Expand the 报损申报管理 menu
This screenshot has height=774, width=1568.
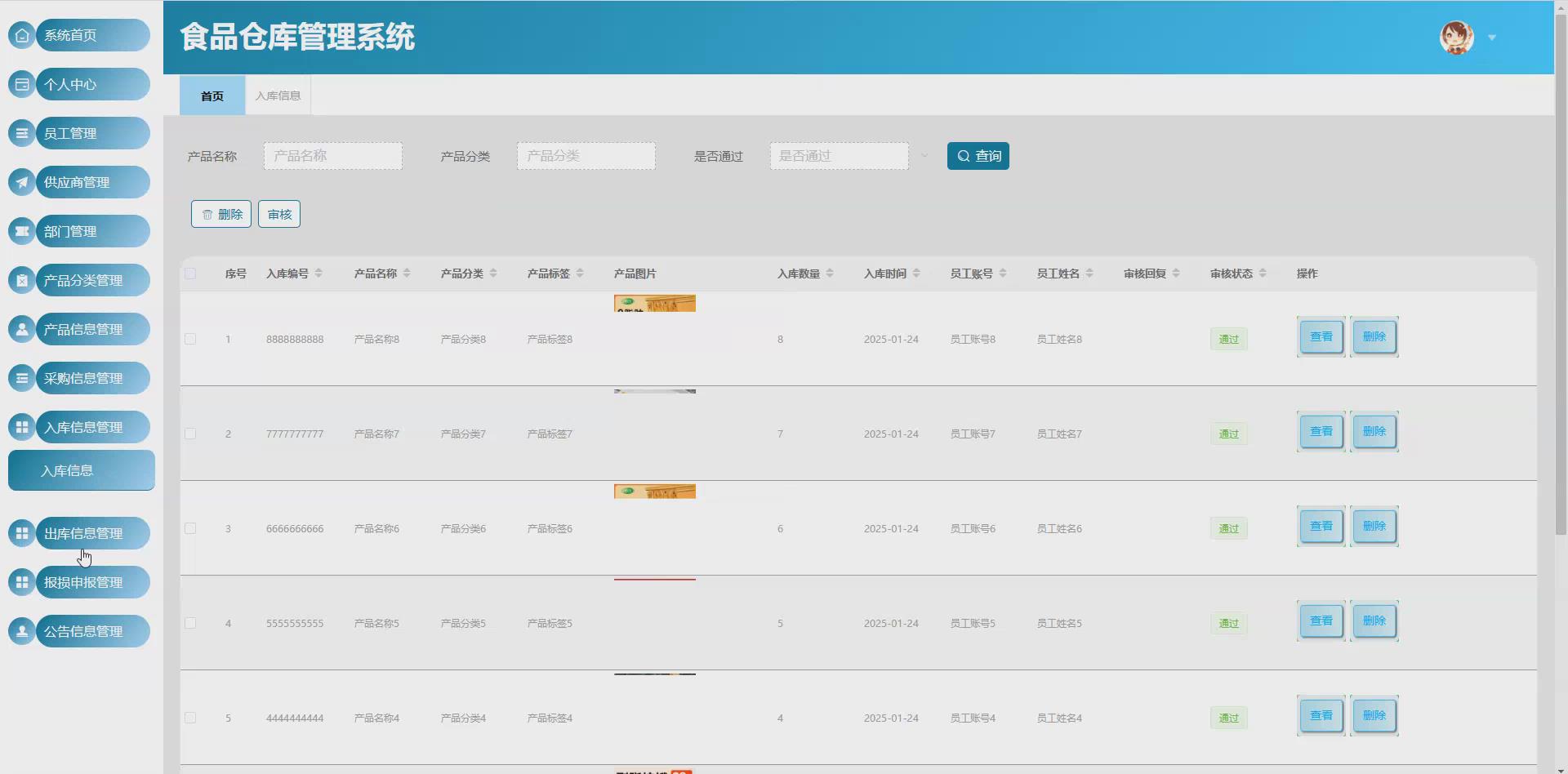click(x=92, y=582)
